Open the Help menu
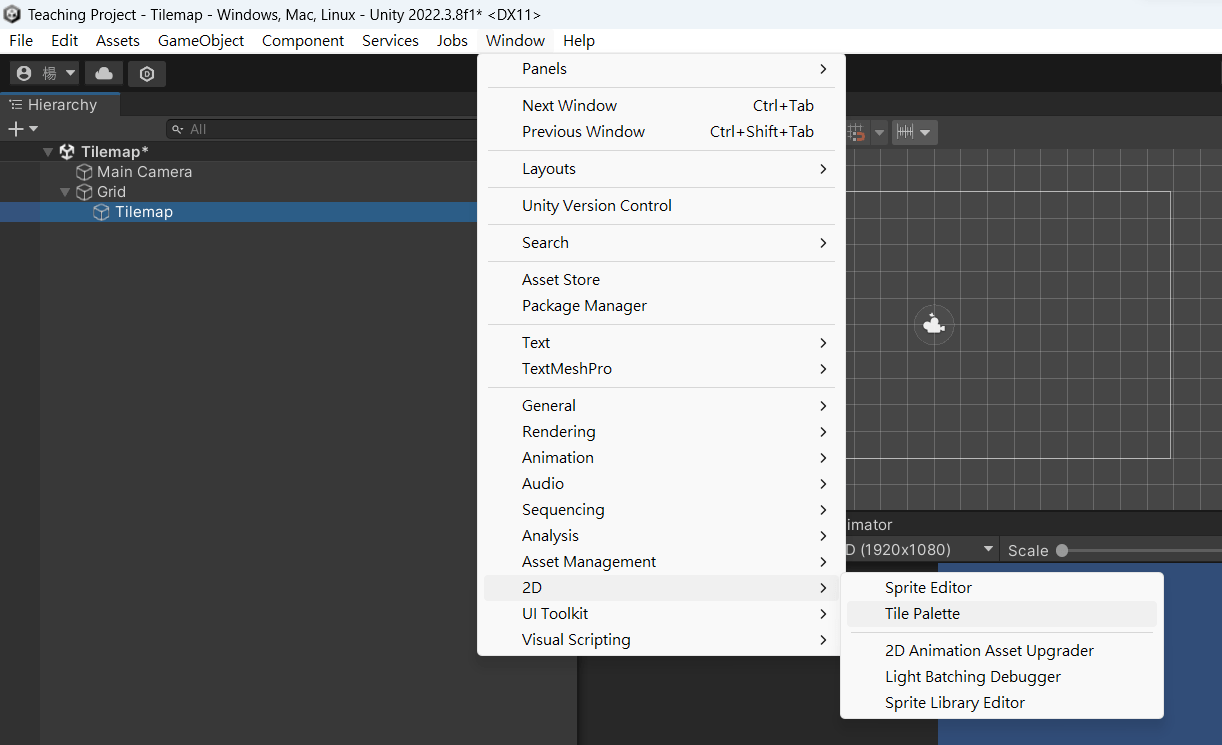 point(579,40)
